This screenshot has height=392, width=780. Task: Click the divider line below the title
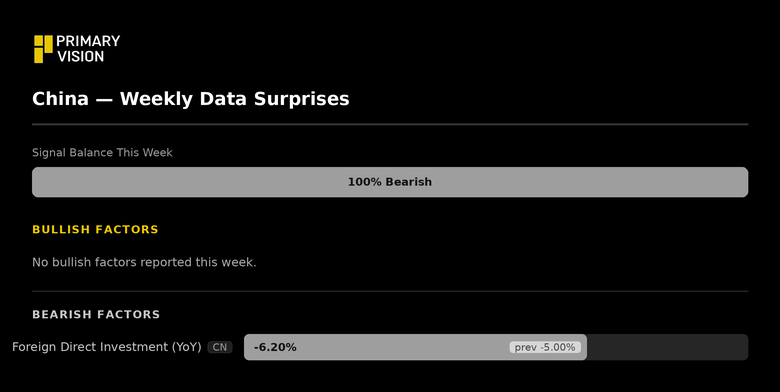[x=390, y=124]
